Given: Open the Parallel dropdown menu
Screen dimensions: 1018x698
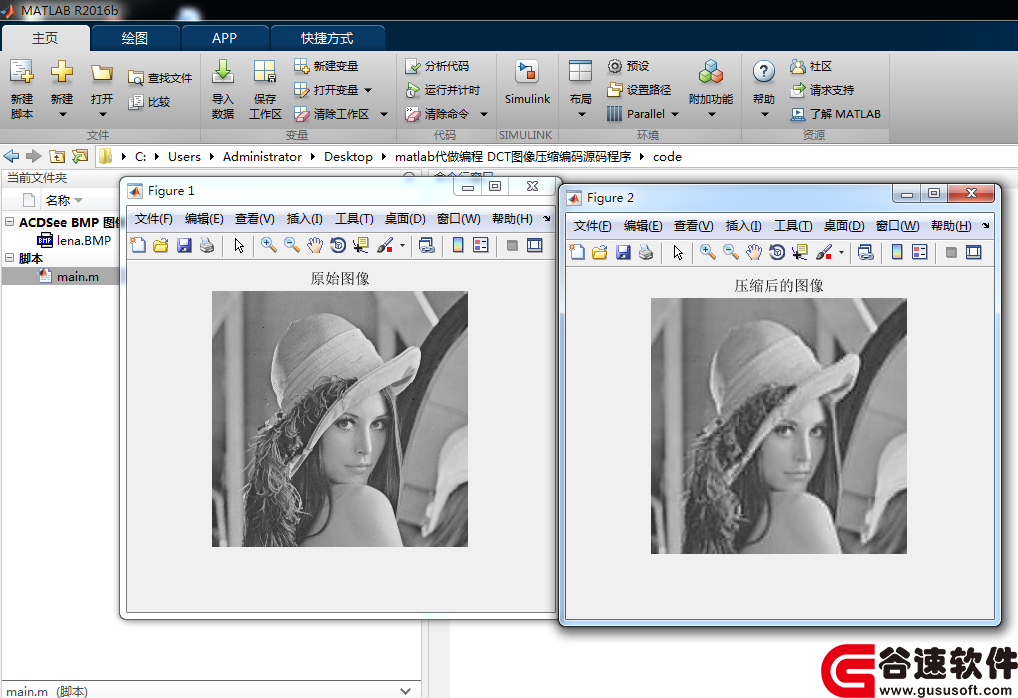Looking at the screenshot, I should [641, 114].
